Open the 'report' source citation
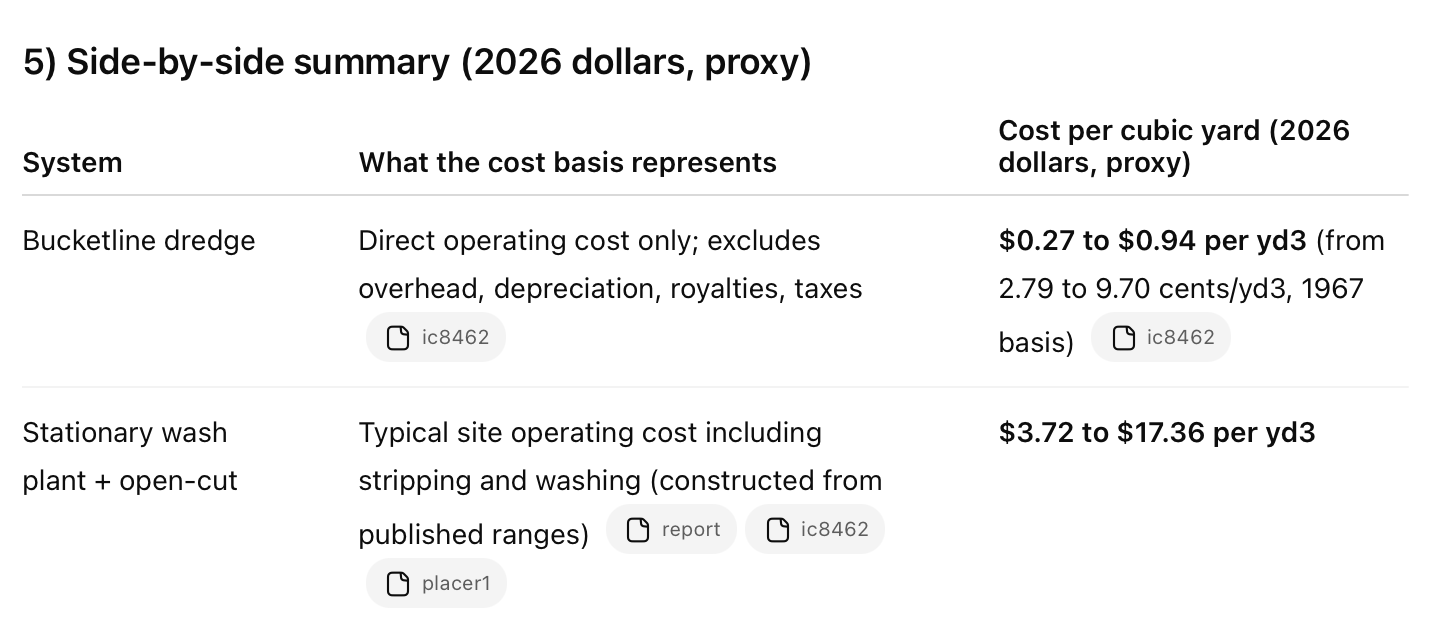 point(671,530)
